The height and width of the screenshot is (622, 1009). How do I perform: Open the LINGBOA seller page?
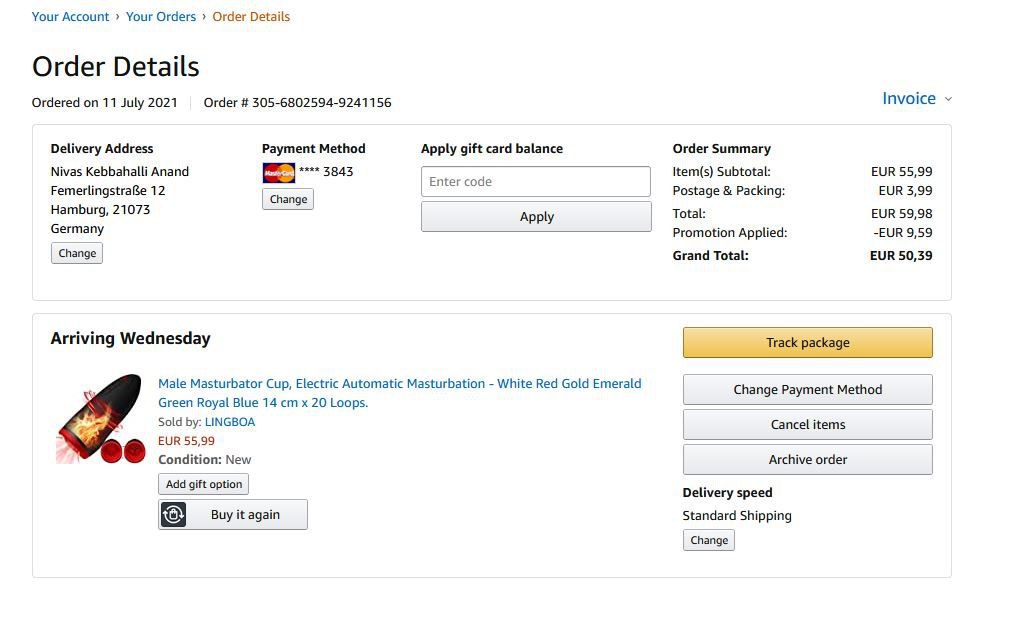tap(230, 422)
